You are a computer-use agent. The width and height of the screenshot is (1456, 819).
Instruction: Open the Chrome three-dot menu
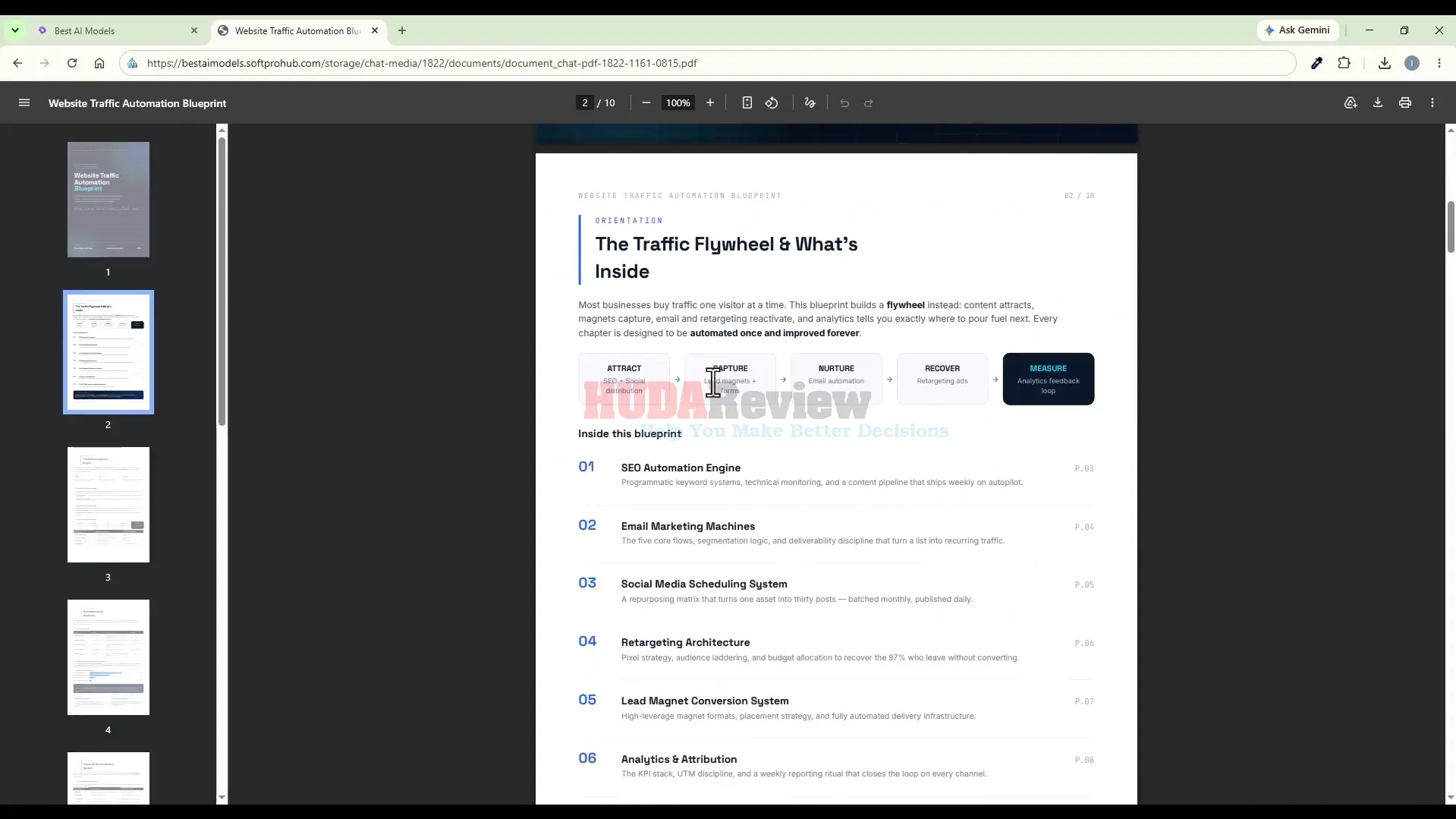(1439, 63)
